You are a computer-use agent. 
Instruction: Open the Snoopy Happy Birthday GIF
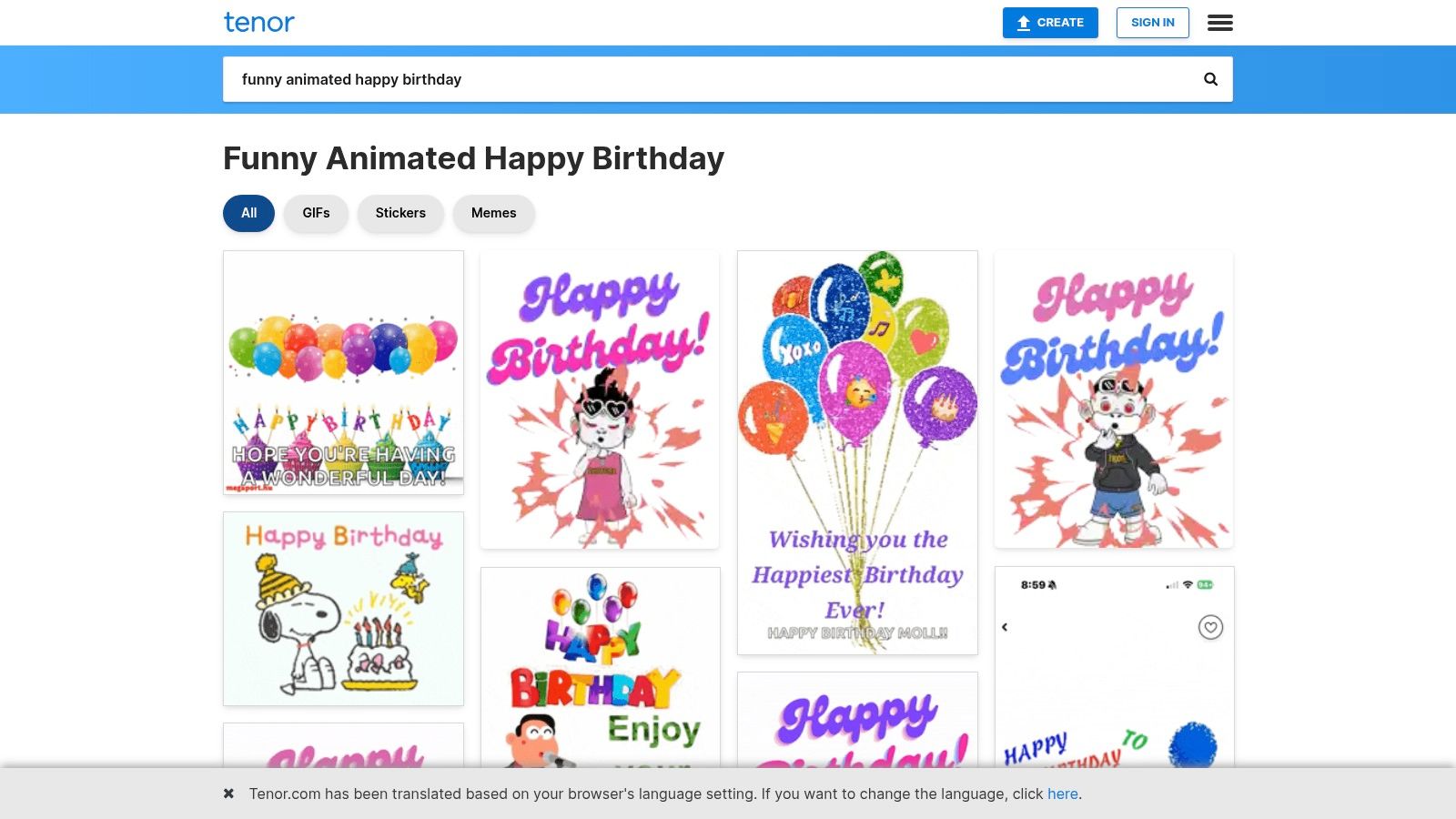[343, 609]
